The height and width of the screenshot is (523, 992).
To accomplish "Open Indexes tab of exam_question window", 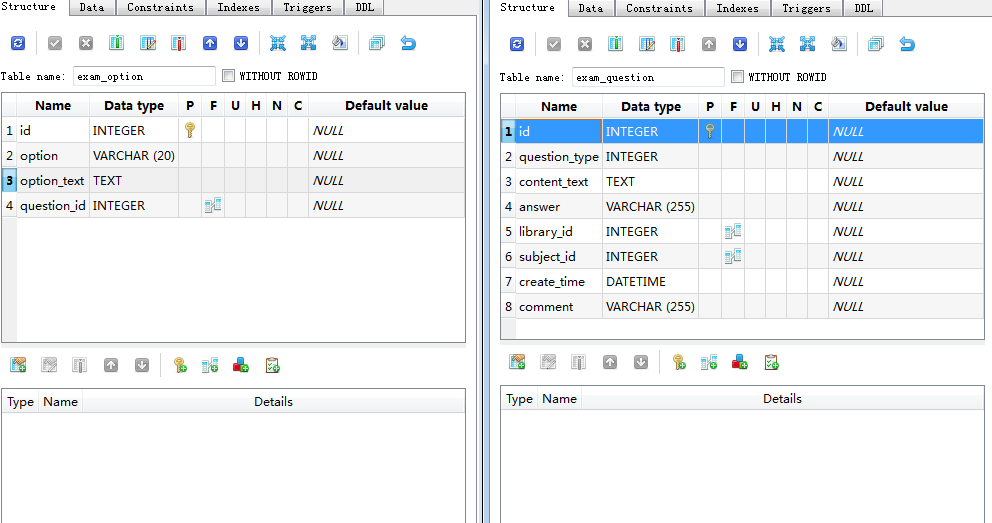I will [738, 8].
